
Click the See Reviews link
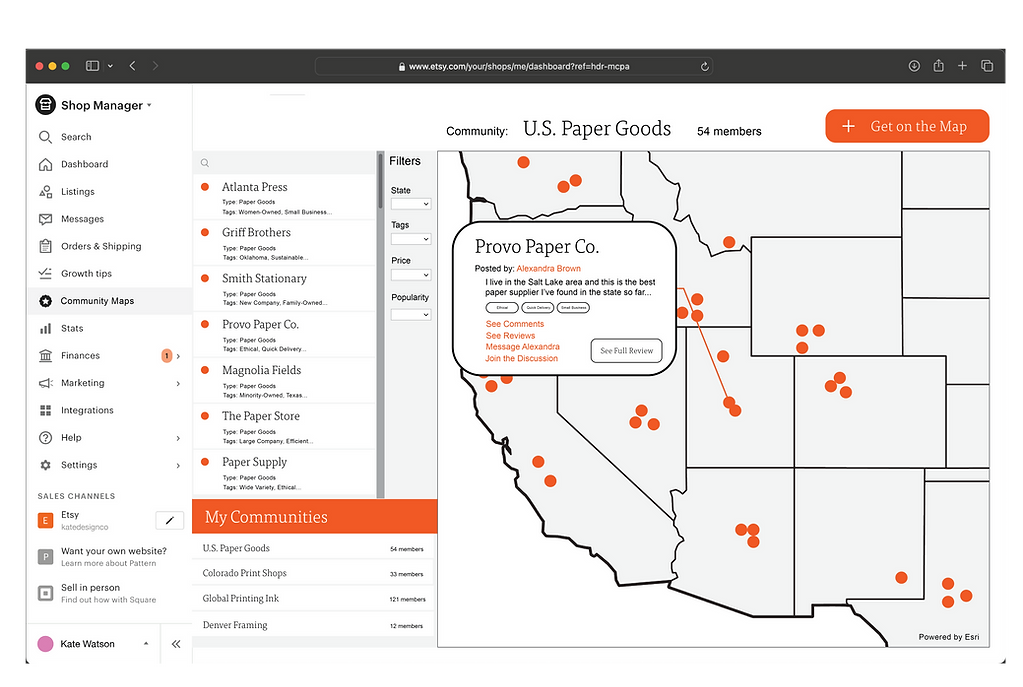[510, 336]
